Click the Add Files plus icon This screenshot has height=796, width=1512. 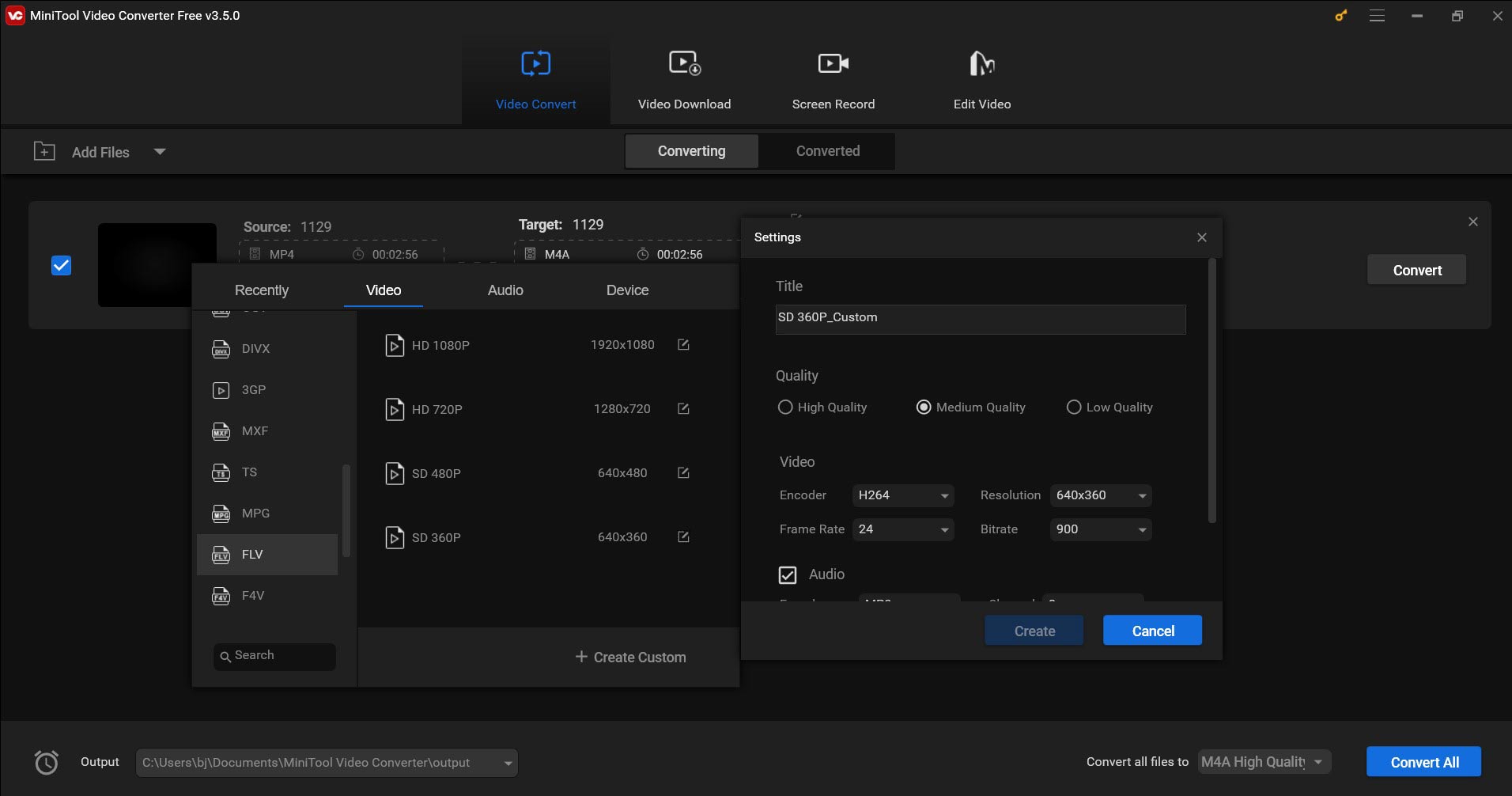pyautogui.click(x=44, y=151)
